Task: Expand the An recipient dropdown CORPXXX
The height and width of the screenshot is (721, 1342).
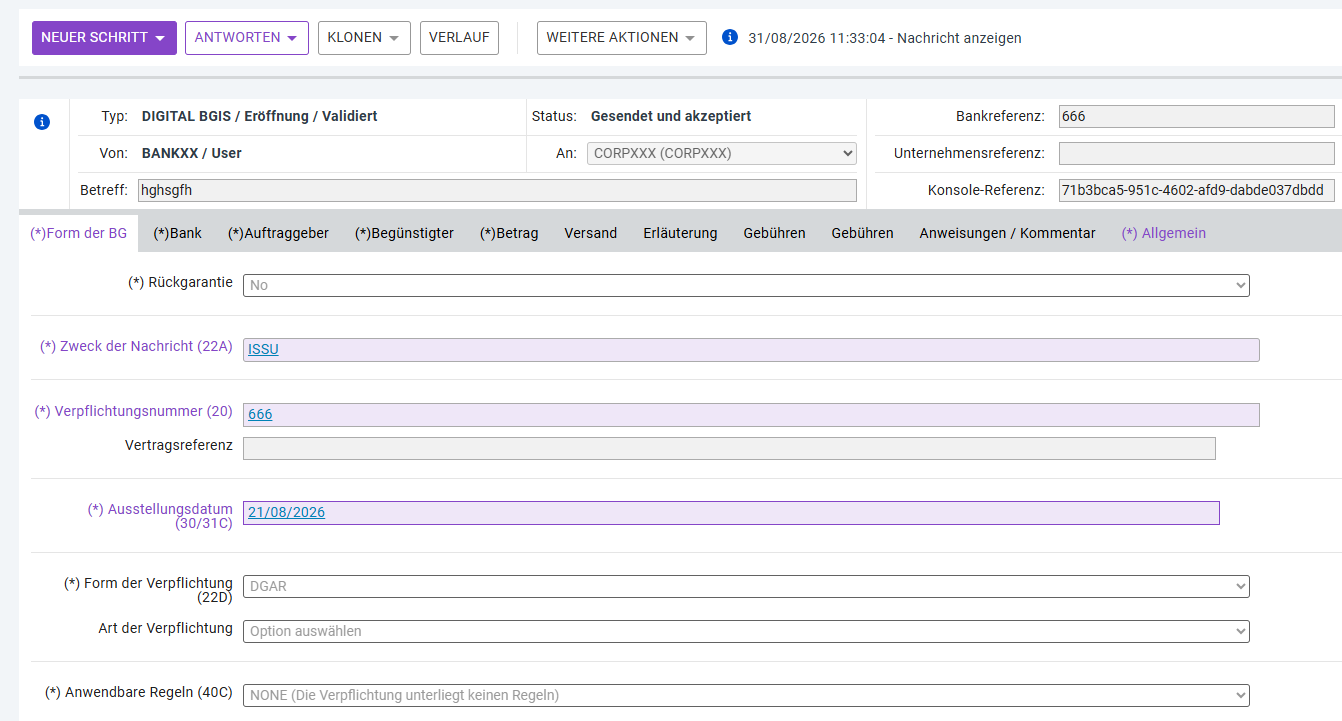Action: [722, 154]
